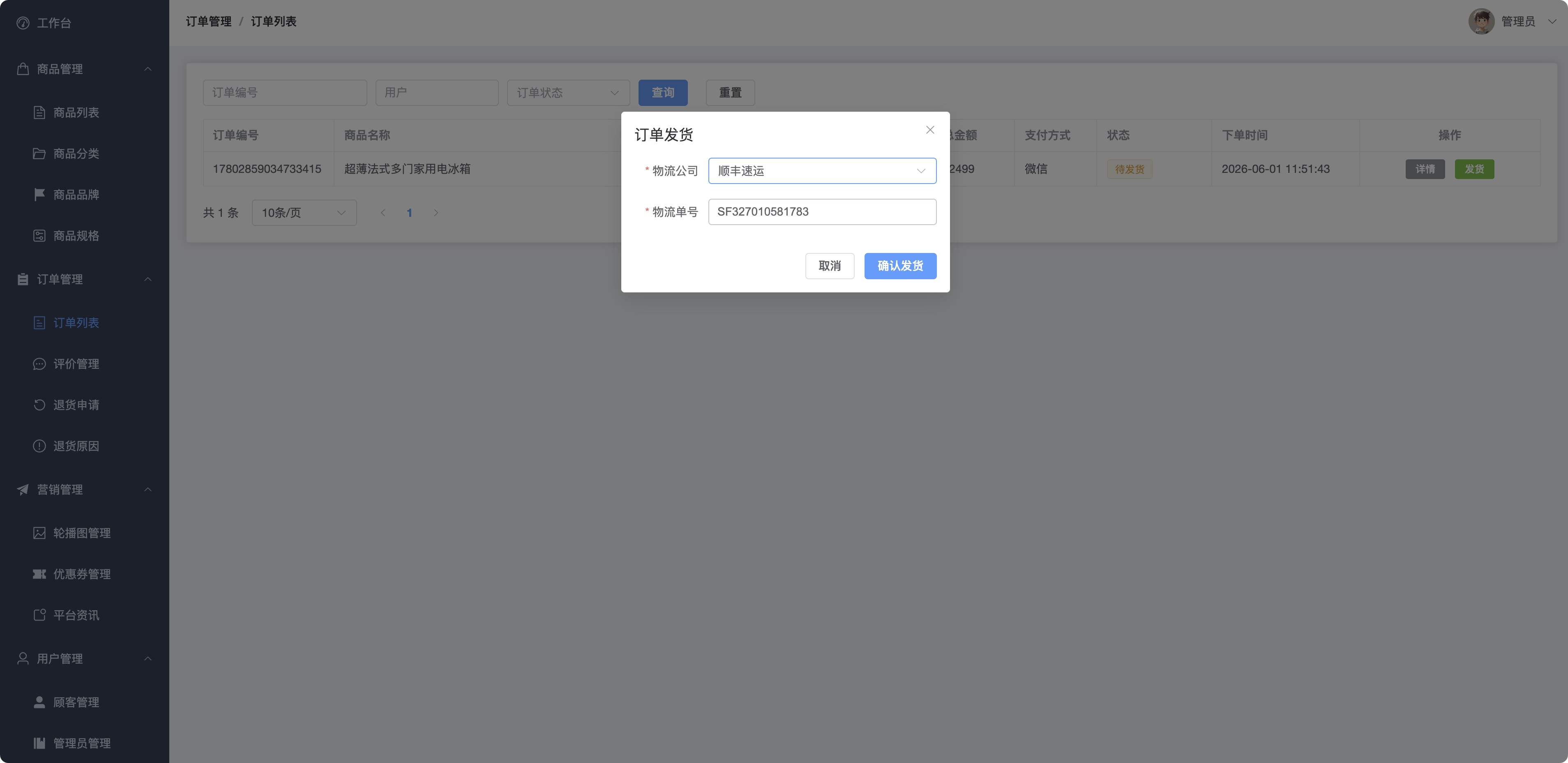Click the 订单管理 clipboard icon

pos(23,279)
